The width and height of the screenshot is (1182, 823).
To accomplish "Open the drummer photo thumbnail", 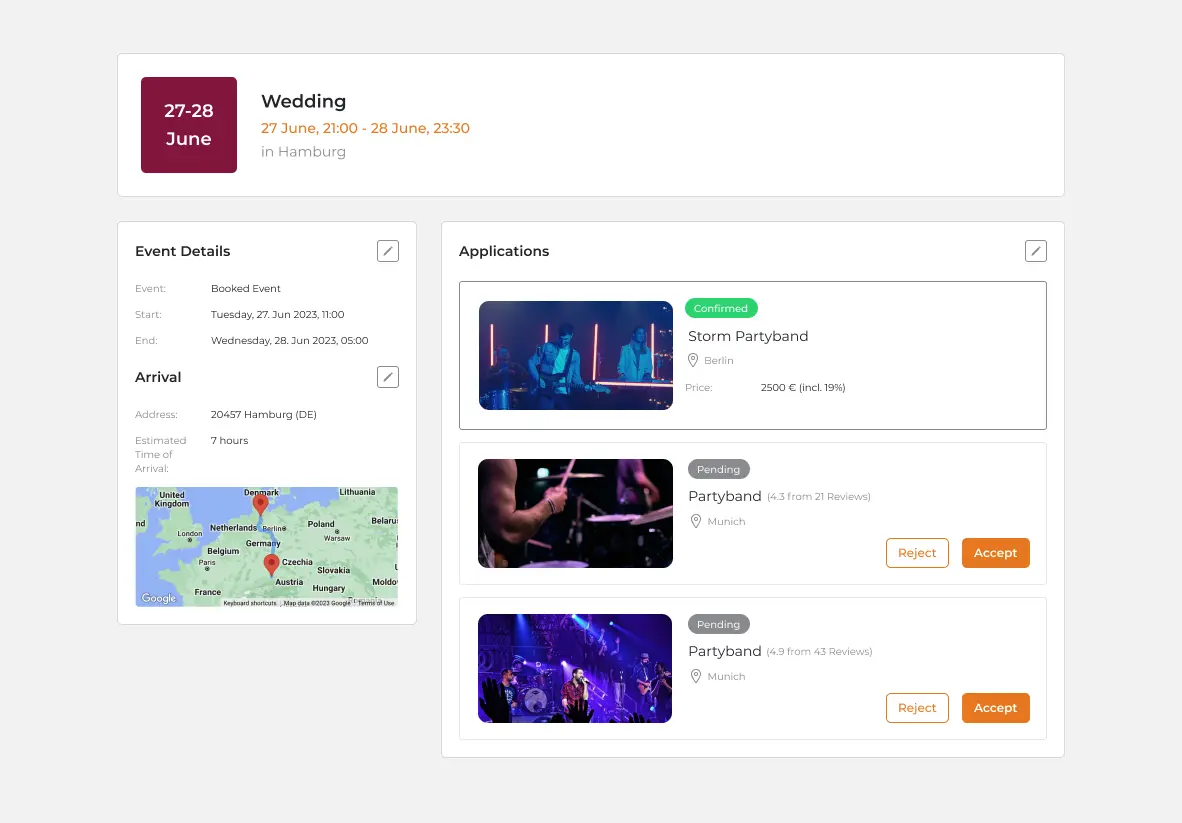I will pyautogui.click(x=575, y=513).
